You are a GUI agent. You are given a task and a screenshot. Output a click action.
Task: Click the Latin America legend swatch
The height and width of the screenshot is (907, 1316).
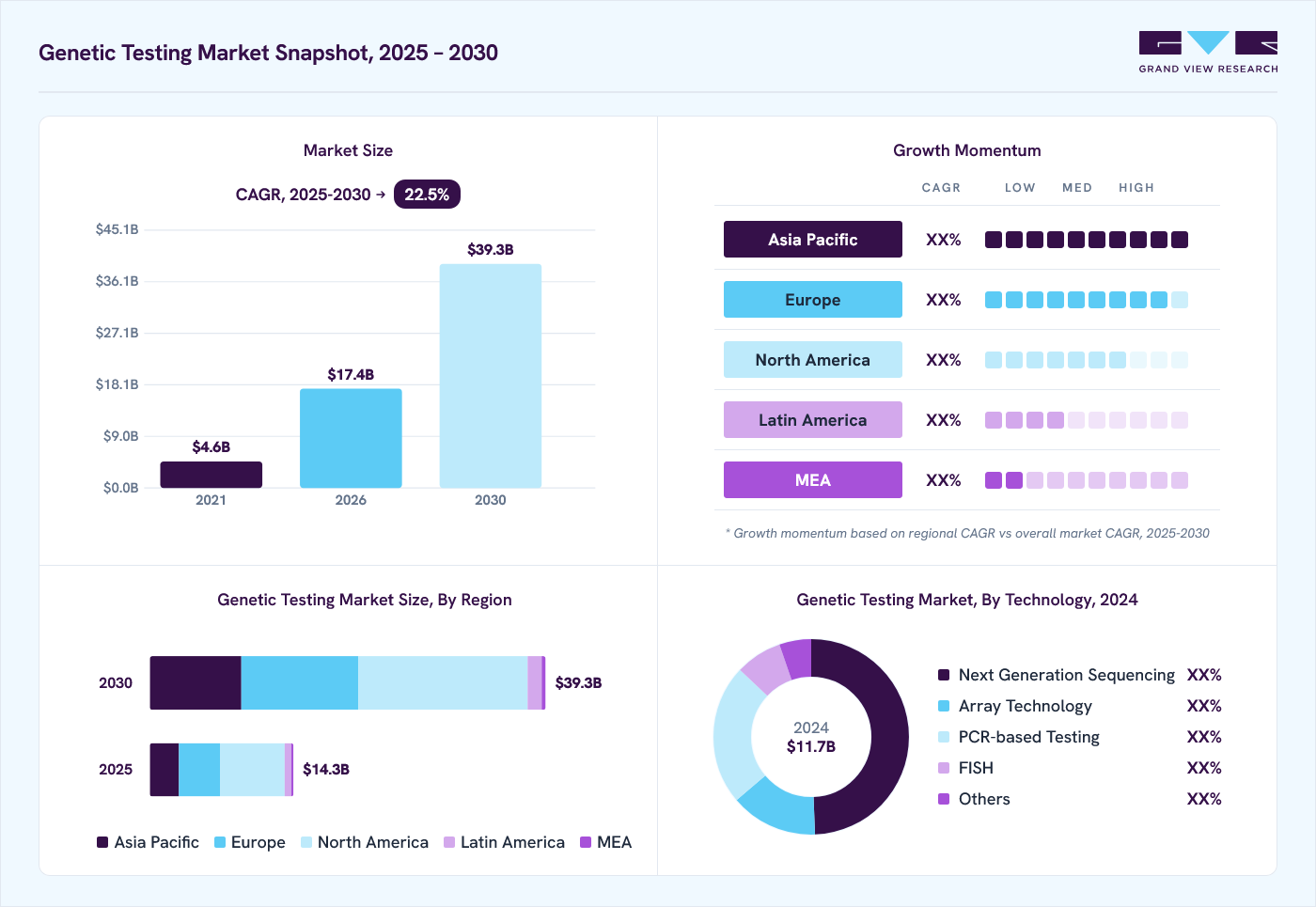(x=449, y=842)
